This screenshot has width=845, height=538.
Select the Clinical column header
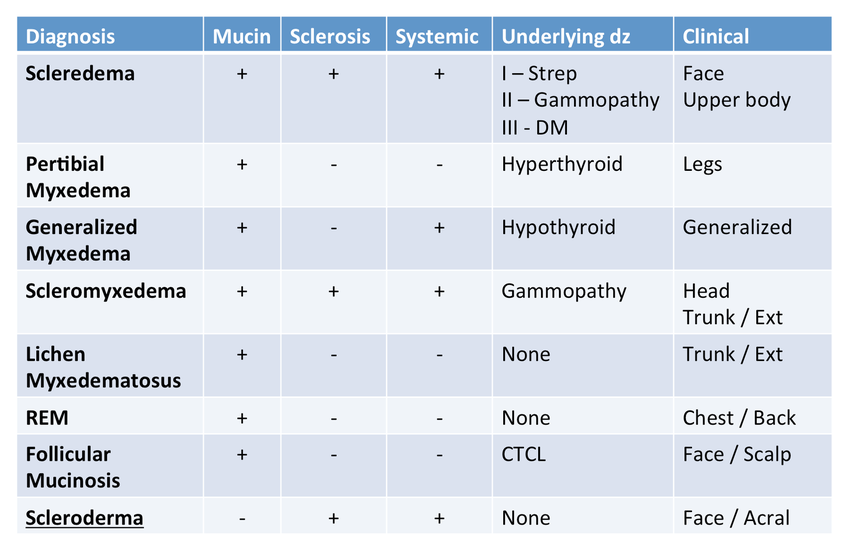[753, 35]
